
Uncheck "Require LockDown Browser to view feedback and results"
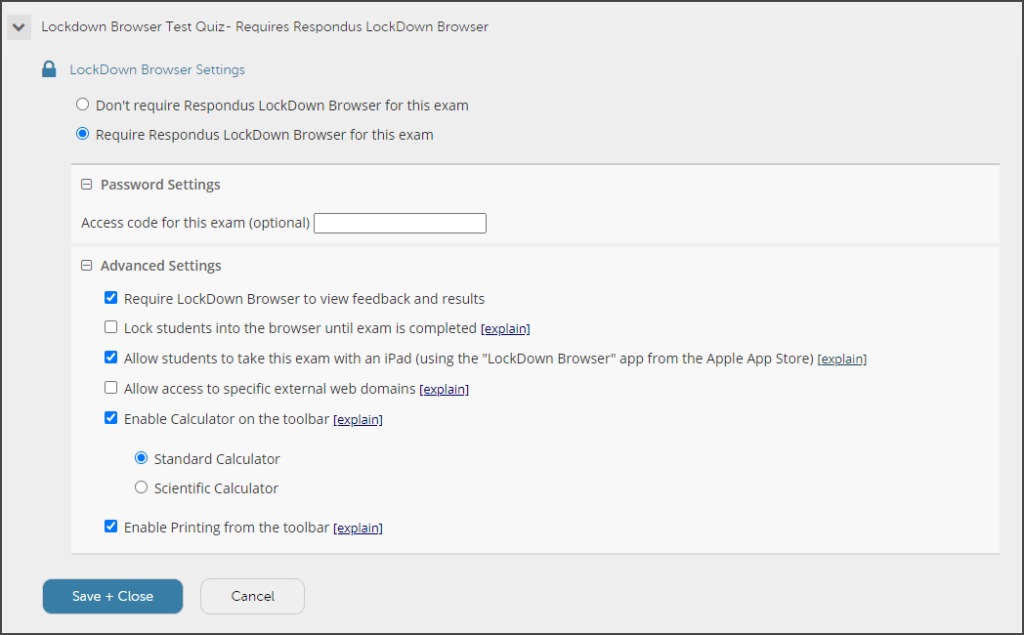click(111, 297)
